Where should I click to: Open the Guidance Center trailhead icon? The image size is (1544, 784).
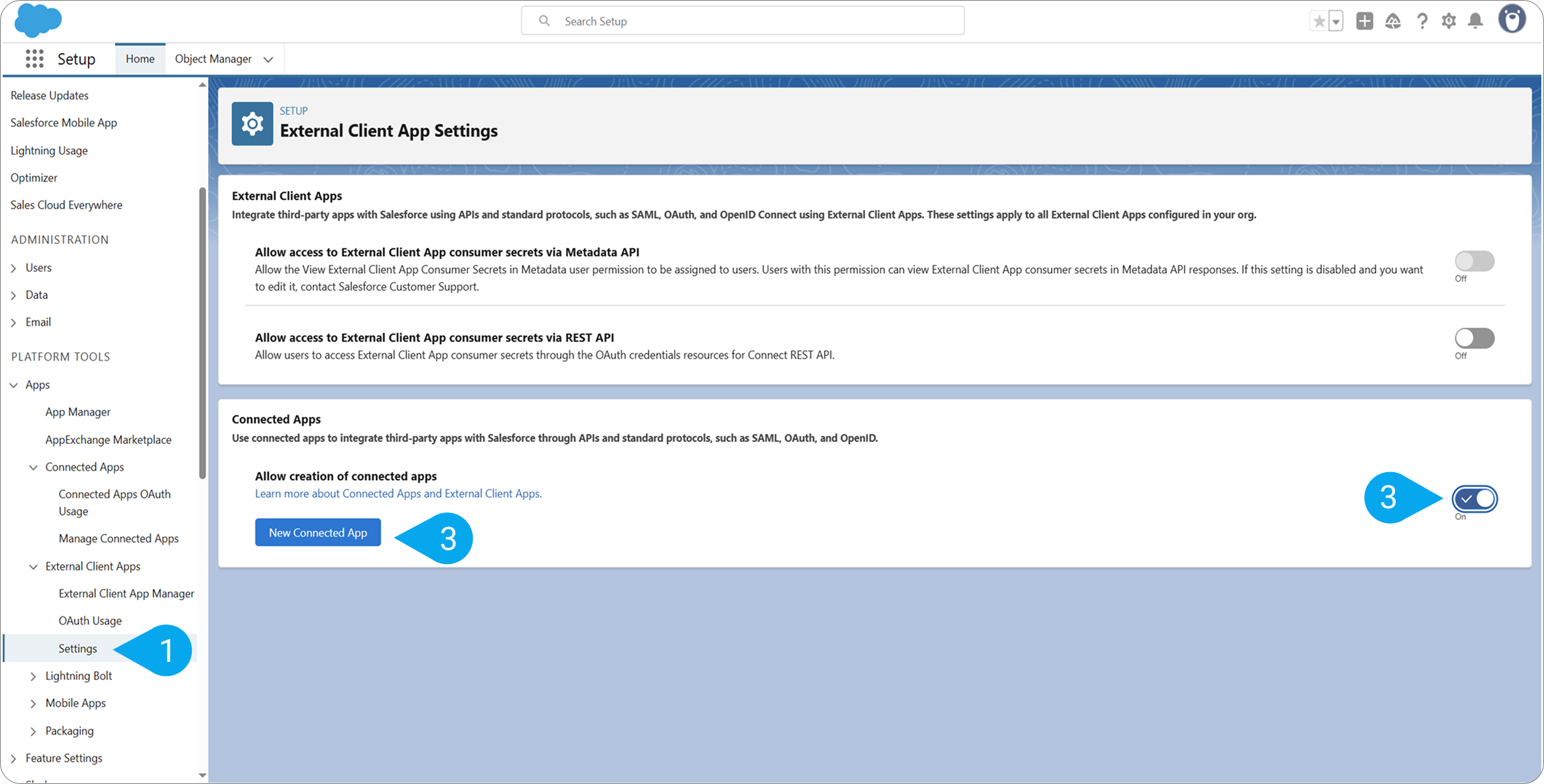pyautogui.click(x=1392, y=21)
